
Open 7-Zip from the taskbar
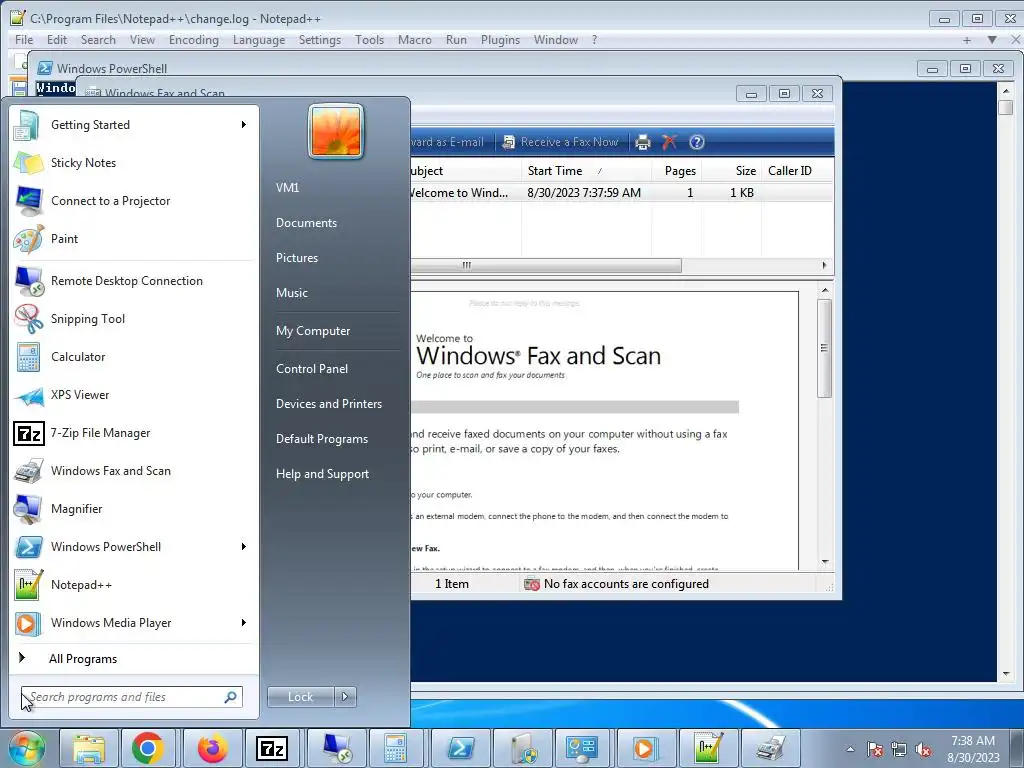[x=272, y=748]
